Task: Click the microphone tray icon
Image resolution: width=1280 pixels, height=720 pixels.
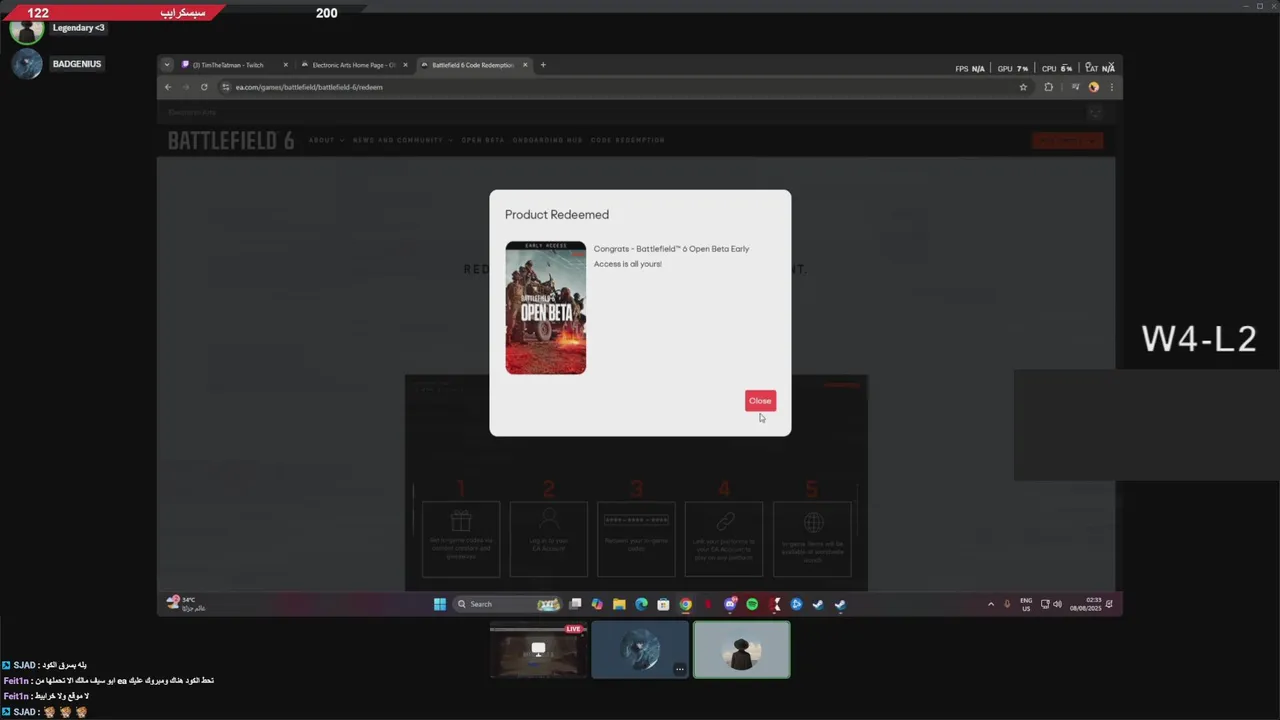Action: click(1007, 604)
